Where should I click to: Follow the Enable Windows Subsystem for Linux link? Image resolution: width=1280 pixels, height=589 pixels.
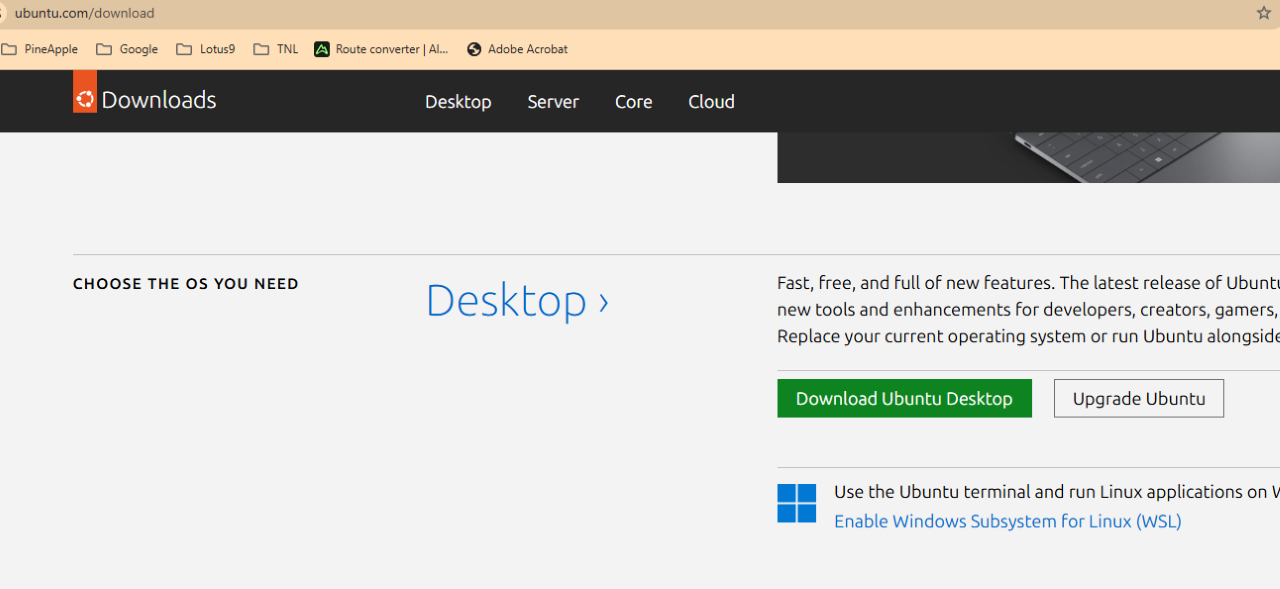[1007, 521]
